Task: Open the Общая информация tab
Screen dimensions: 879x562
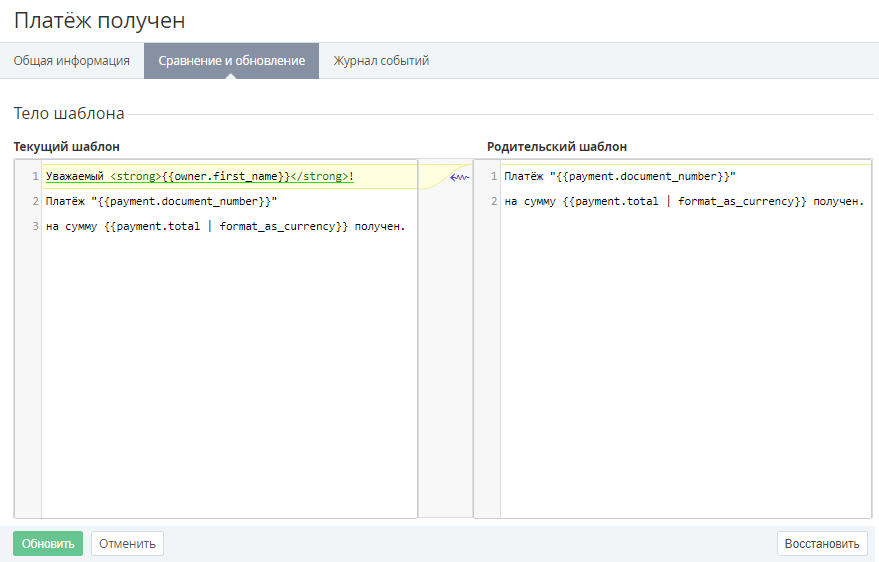Action: (71, 61)
